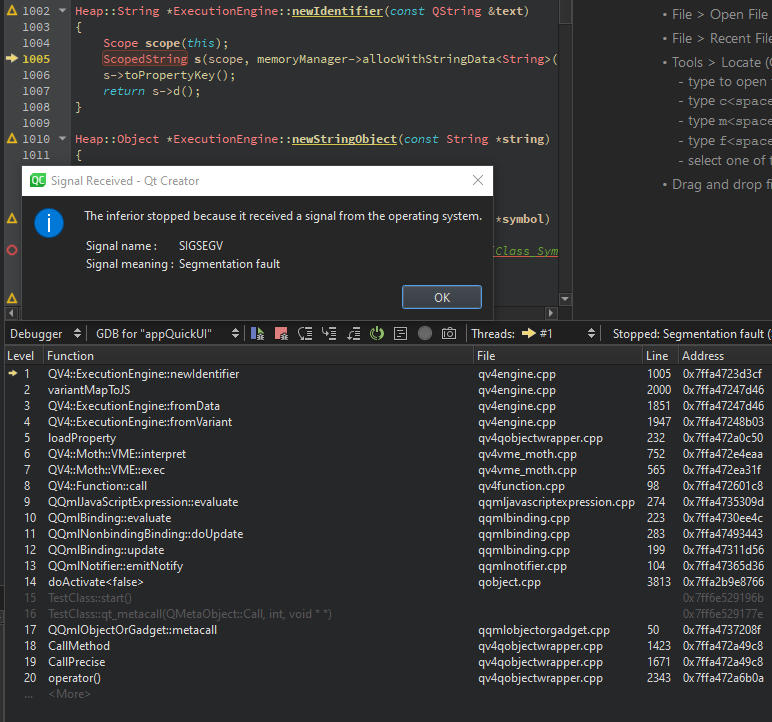Open the Debugger view dropdown
The height and width of the screenshot is (722, 772).
click(45, 334)
